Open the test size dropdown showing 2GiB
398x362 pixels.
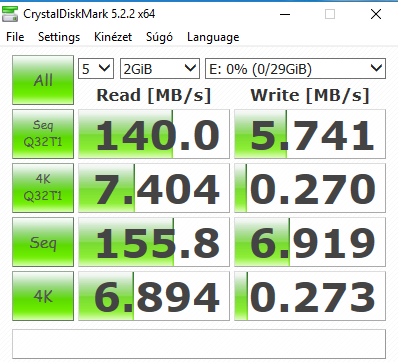(x=160, y=69)
